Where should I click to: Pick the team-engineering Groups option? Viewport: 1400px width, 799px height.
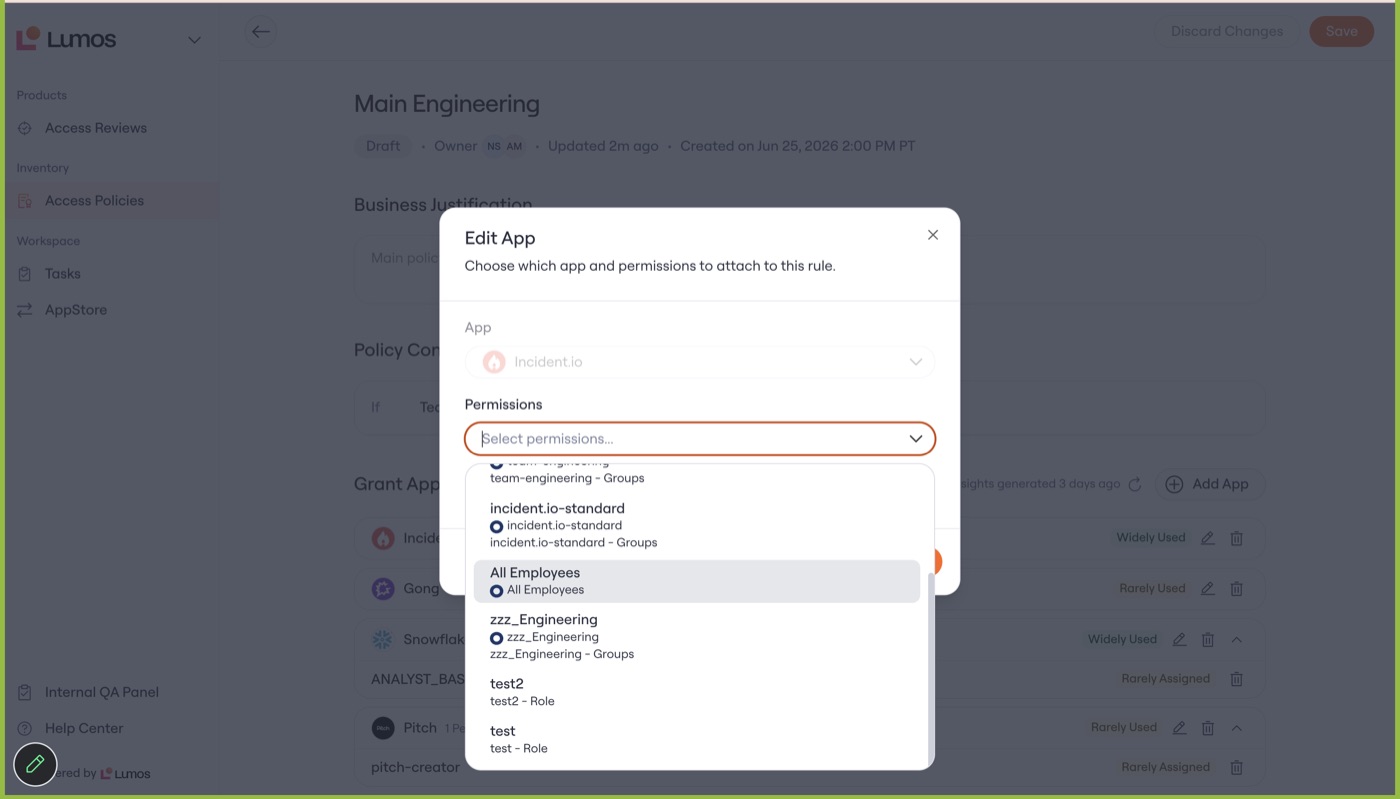(697, 474)
